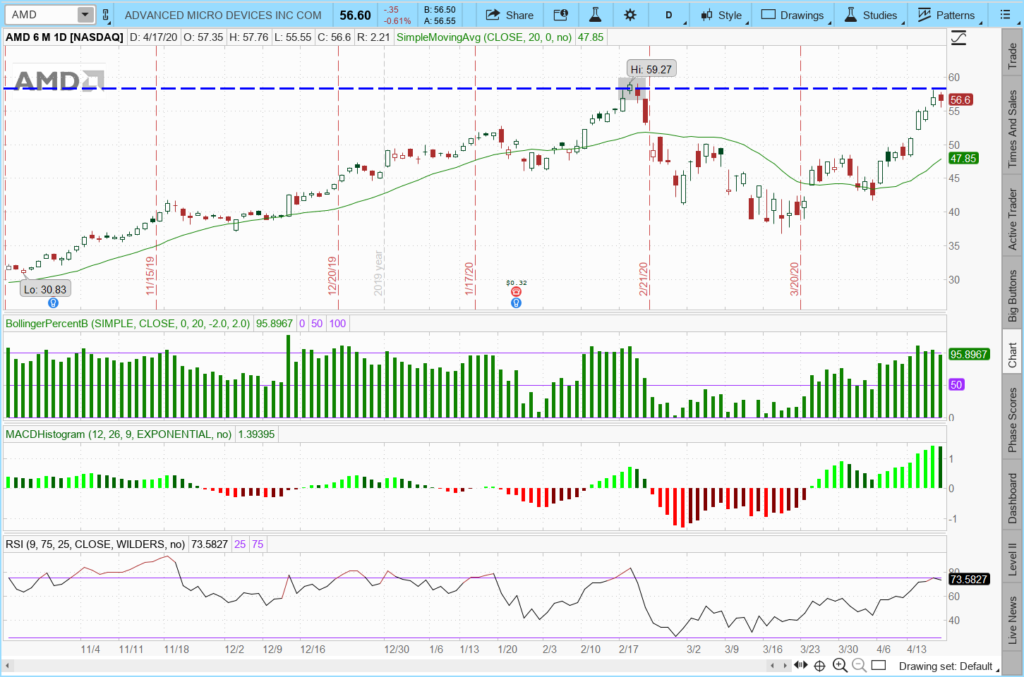The width and height of the screenshot is (1024, 677).
Task: Activate the crosshair pan icon
Action: pos(820,666)
